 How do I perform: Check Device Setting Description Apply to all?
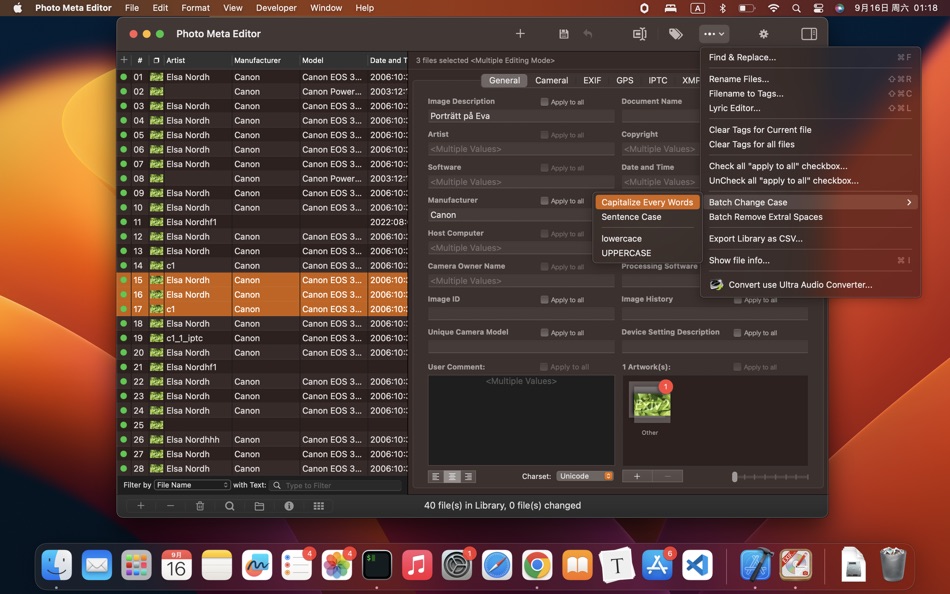(737, 333)
